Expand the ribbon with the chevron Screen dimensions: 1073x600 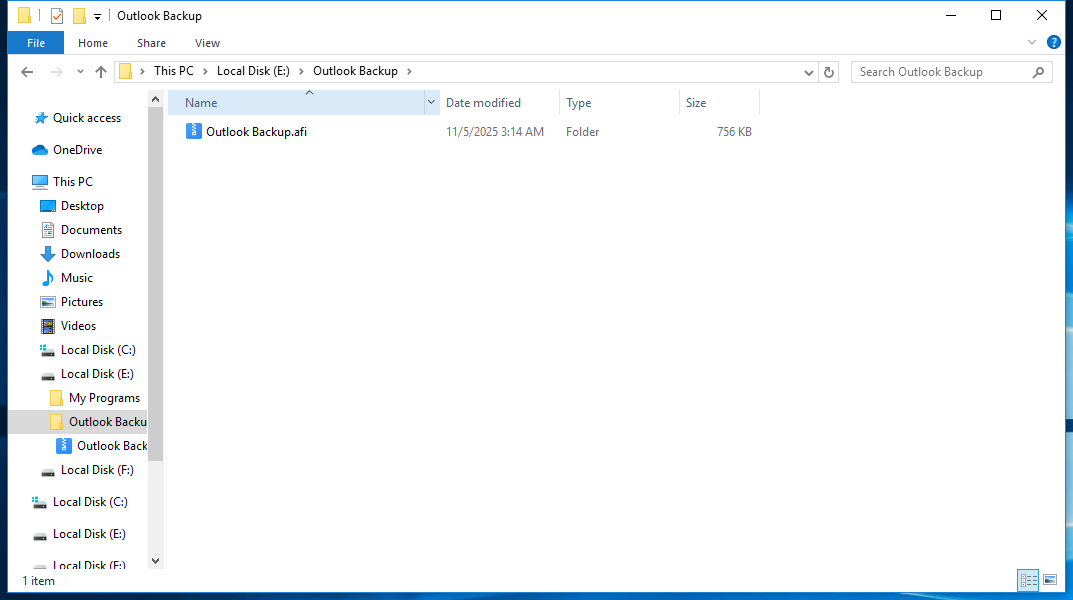click(1032, 43)
